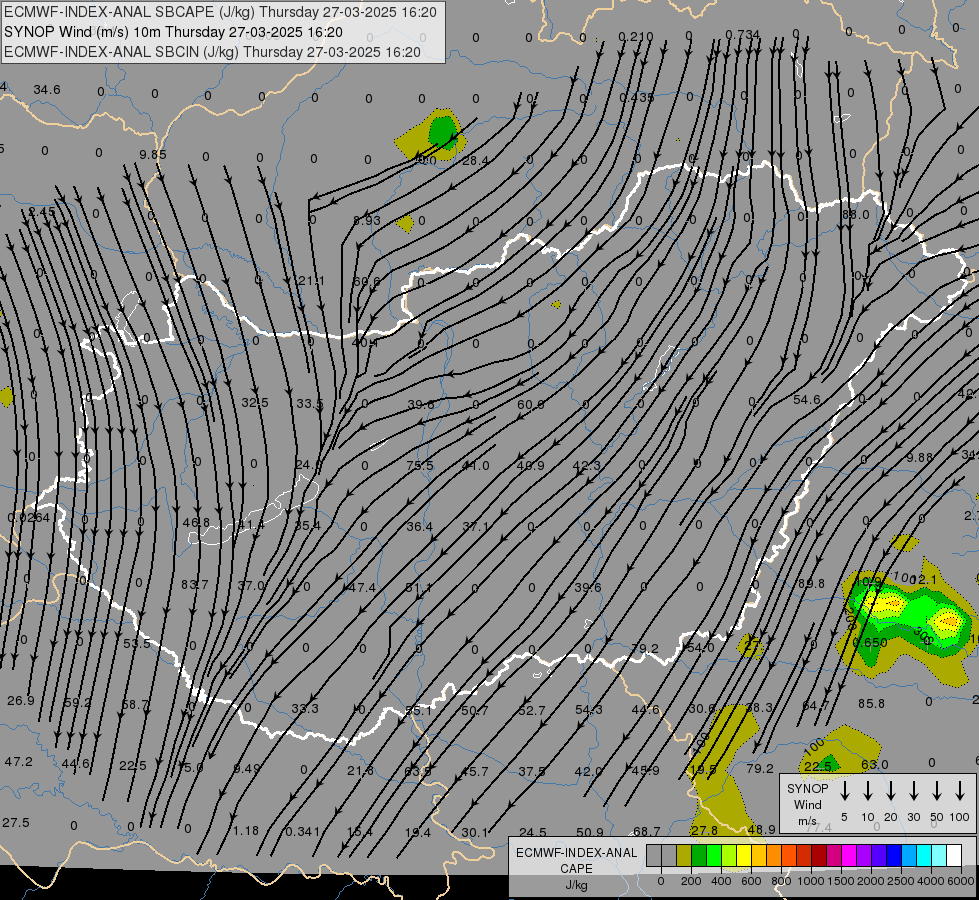Click the map value '50.9'
Screen dimensions: 979x900
point(589,832)
